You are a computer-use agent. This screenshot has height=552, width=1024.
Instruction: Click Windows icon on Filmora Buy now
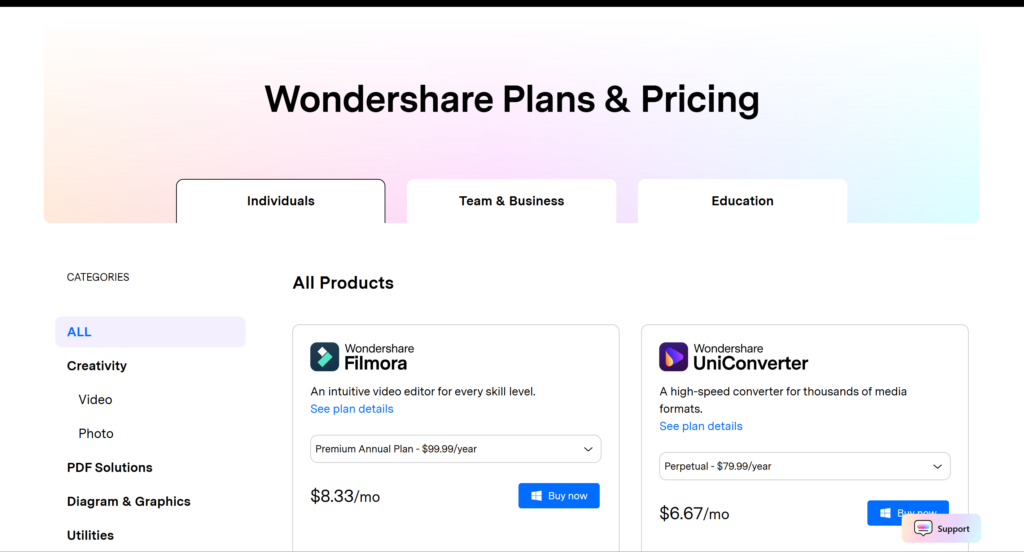(x=536, y=496)
